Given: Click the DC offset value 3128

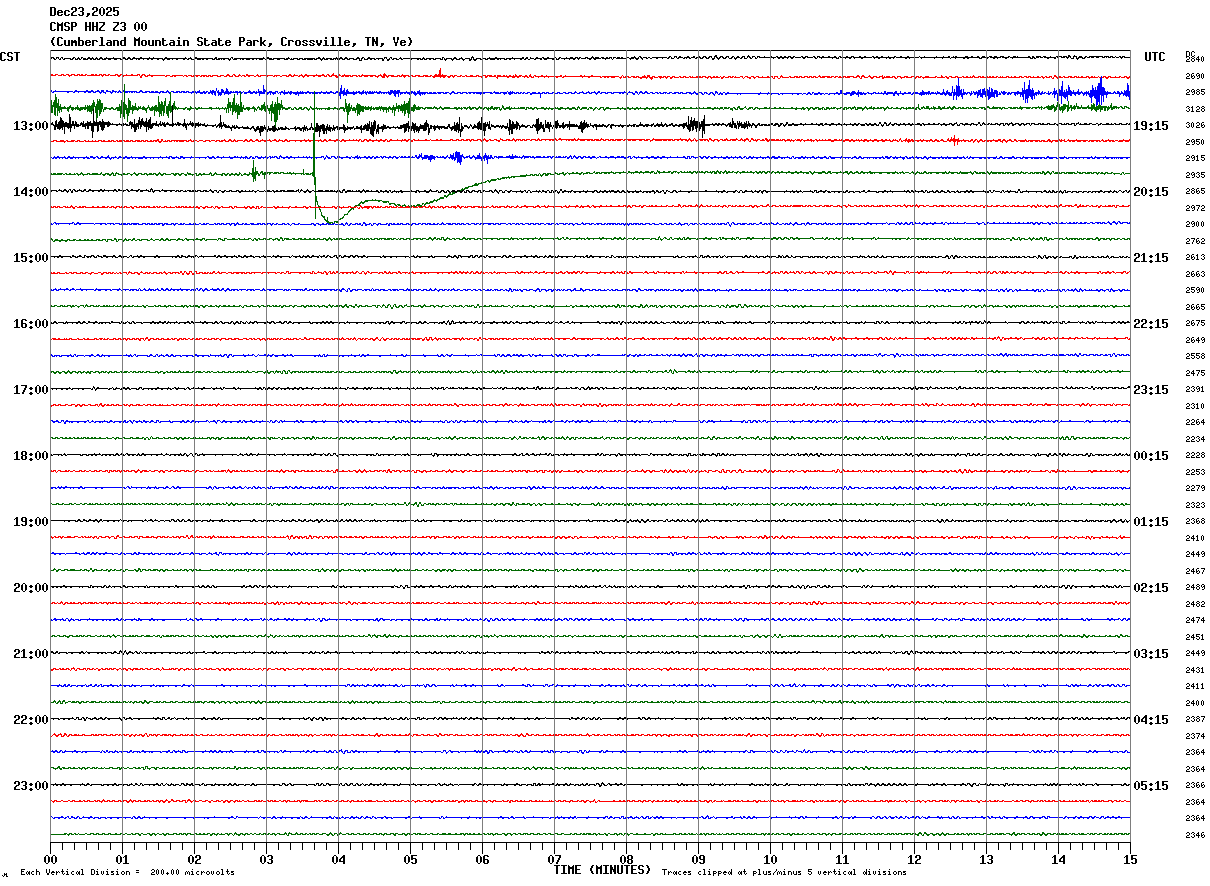Looking at the screenshot, I should coord(1194,109).
